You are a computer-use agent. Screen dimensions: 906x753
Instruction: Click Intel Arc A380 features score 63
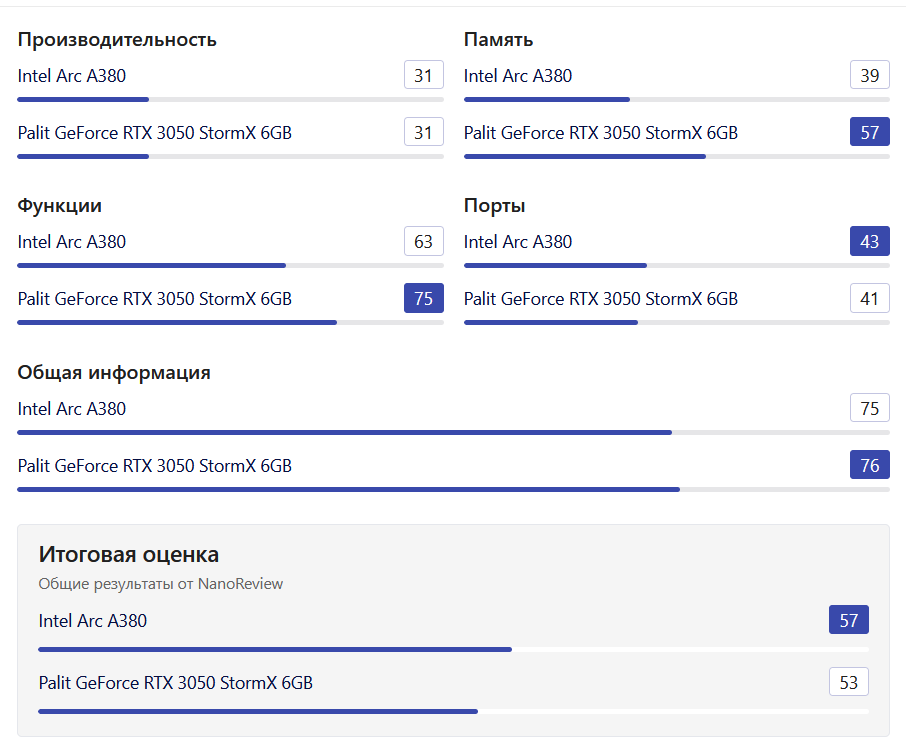pos(423,242)
